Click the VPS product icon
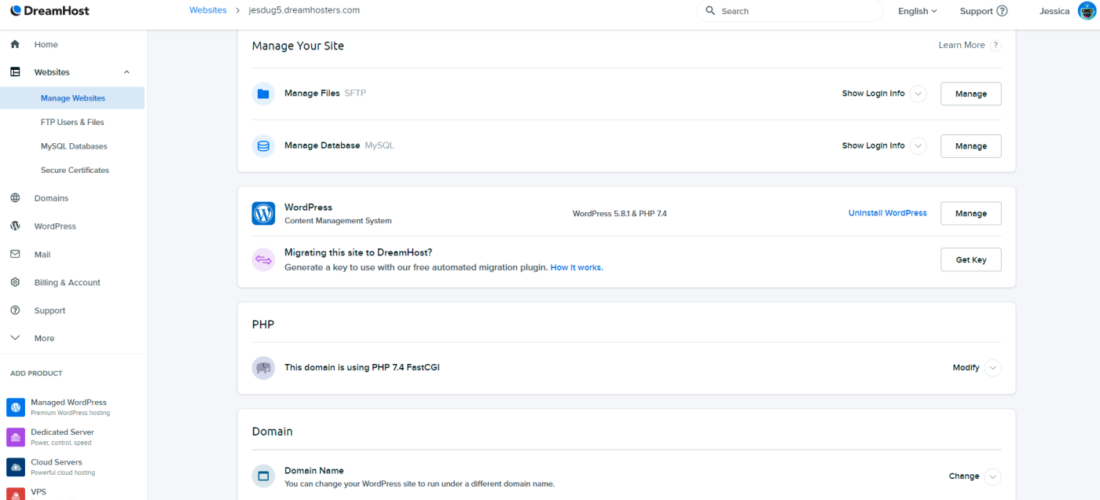This screenshot has width=1100, height=500. click(15, 494)
